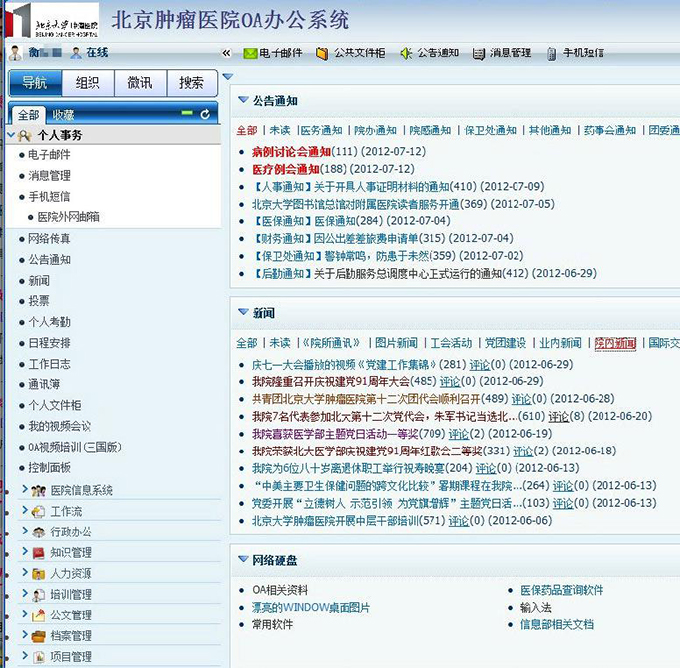The image size is (680, 668).
Task: Click the user avatar icon at top left
Action: click(x=15, y=53)
